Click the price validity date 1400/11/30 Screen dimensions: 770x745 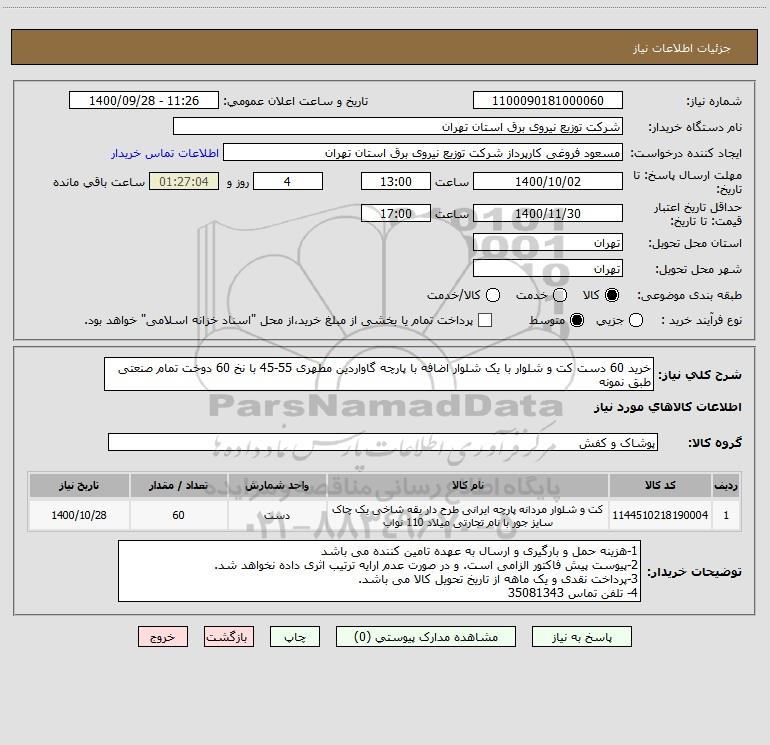click(x=548, y=213)
